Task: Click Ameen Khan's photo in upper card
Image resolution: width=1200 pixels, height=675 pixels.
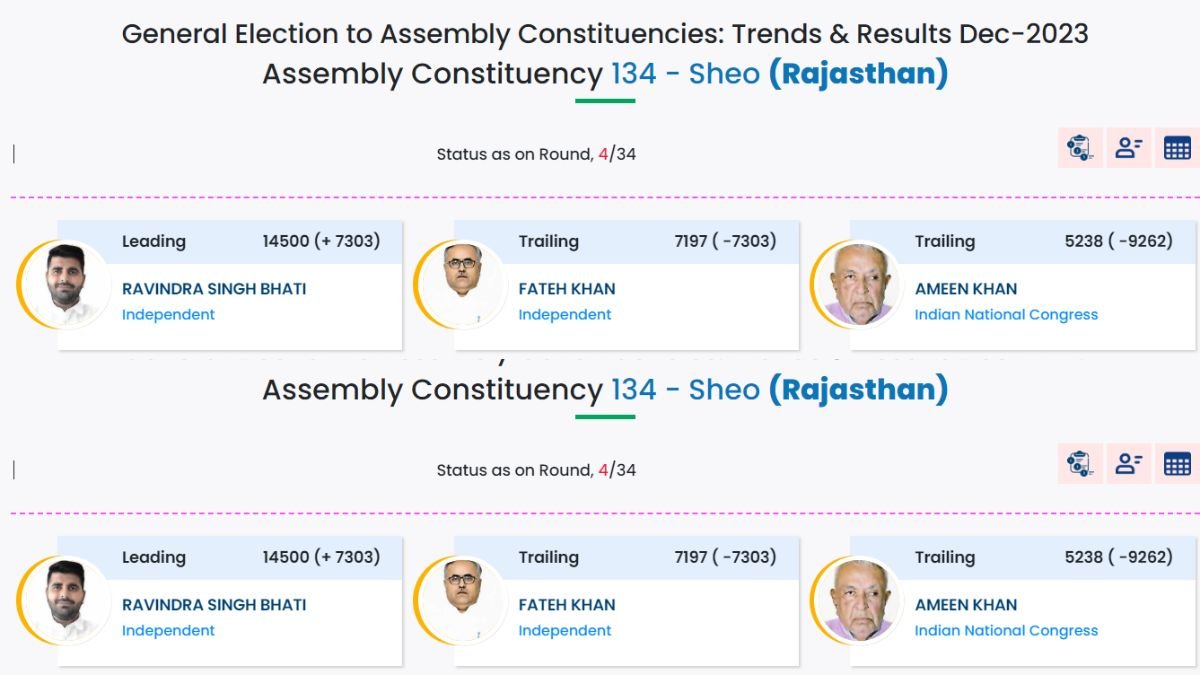Action: point(859,286)
